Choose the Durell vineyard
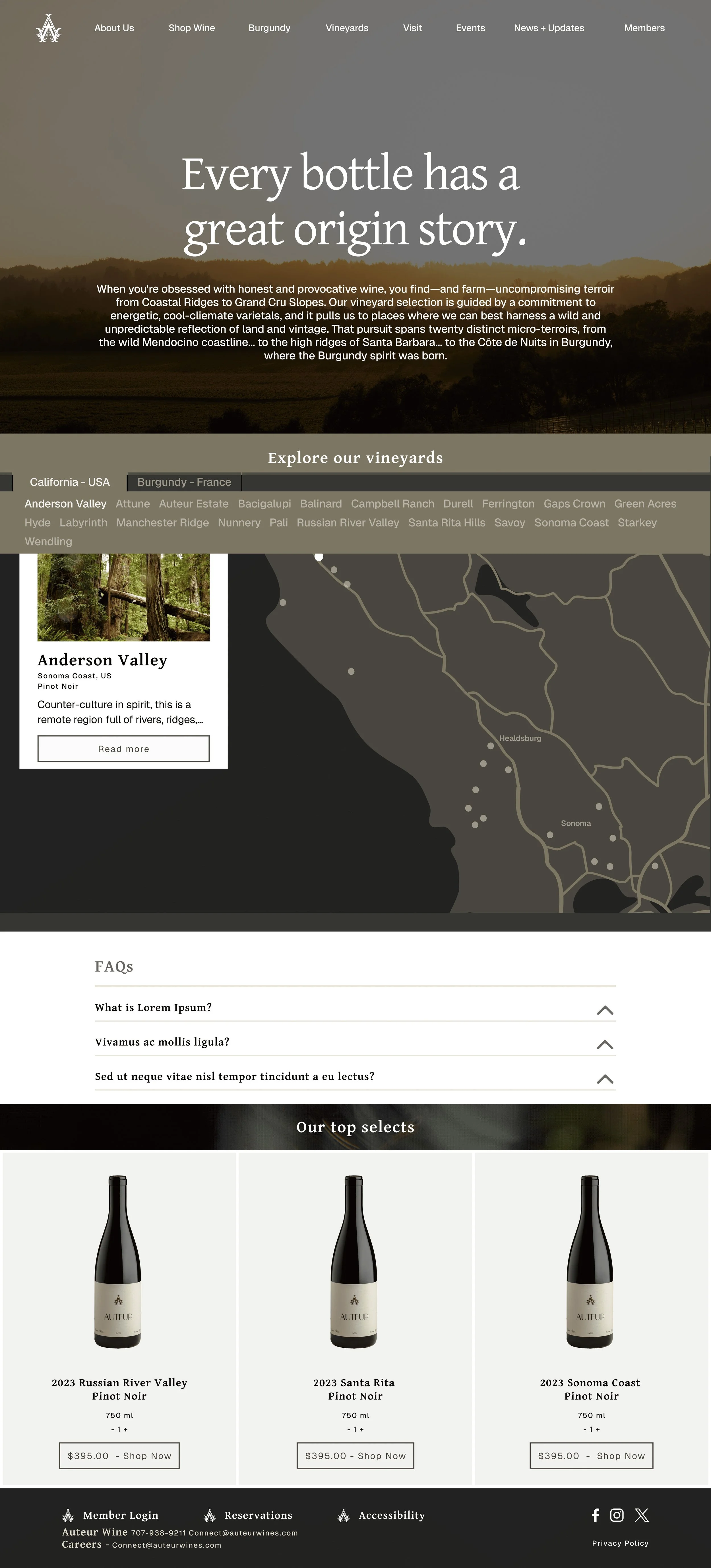Screen dimensions: 711x1568 [458, 504]
